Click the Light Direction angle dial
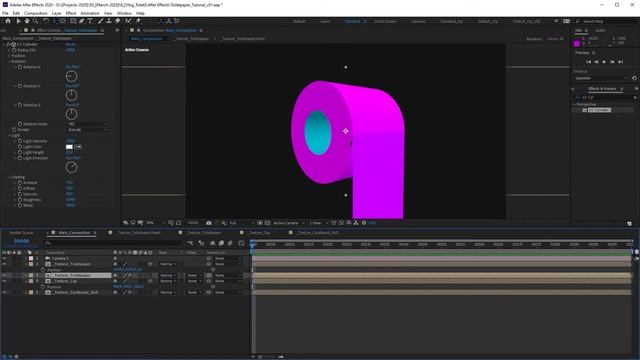This screenshot has width=640, height=360. (x=71, y=167)
